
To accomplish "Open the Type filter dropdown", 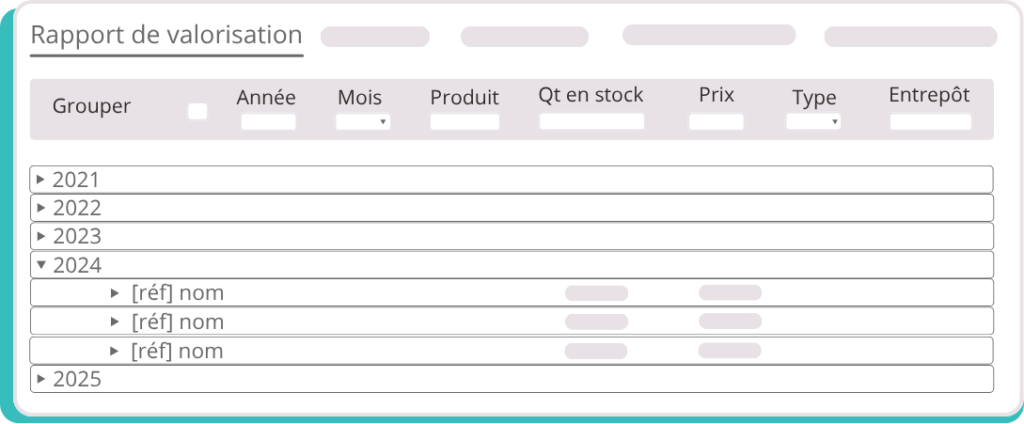I will (x=813, y=122).
